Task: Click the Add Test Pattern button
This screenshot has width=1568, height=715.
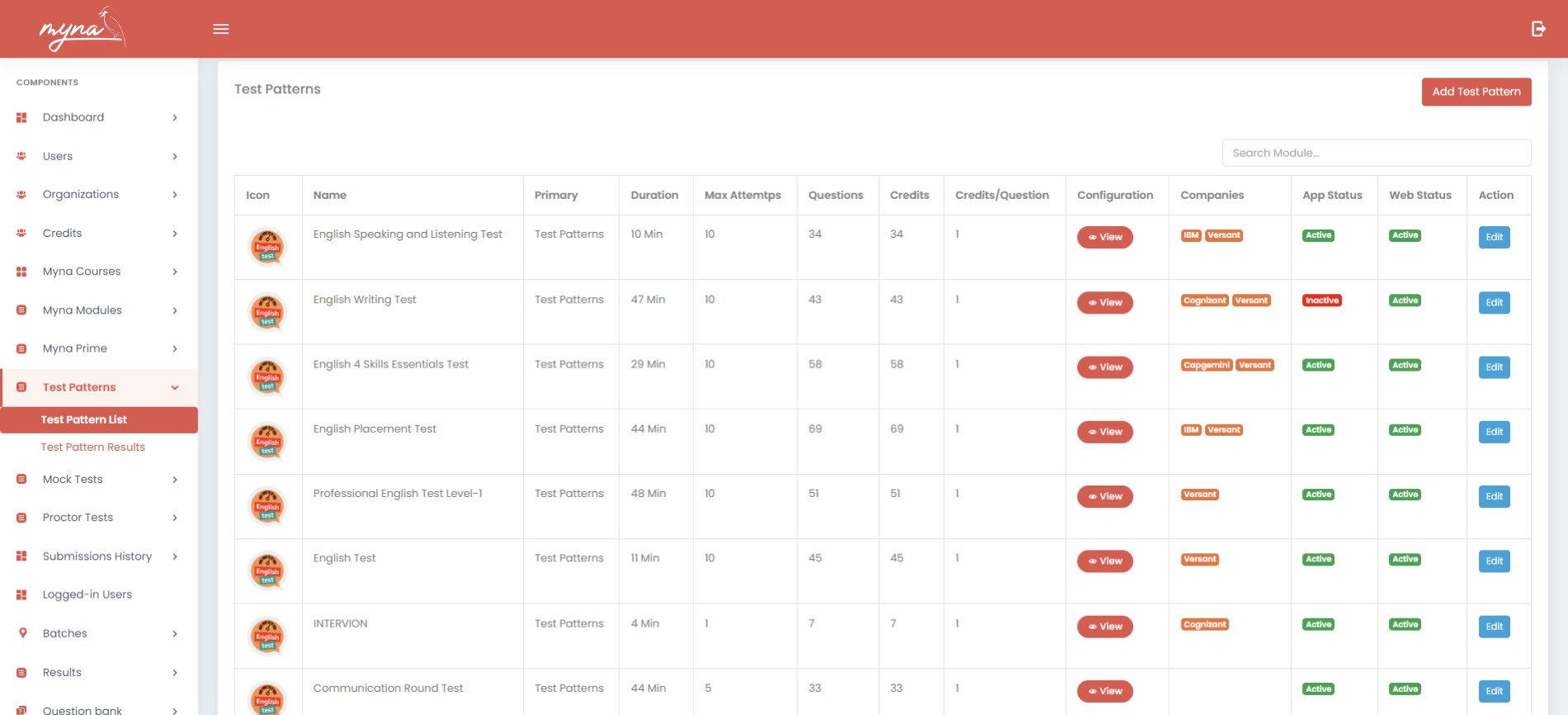Action: click(1476, 92)
